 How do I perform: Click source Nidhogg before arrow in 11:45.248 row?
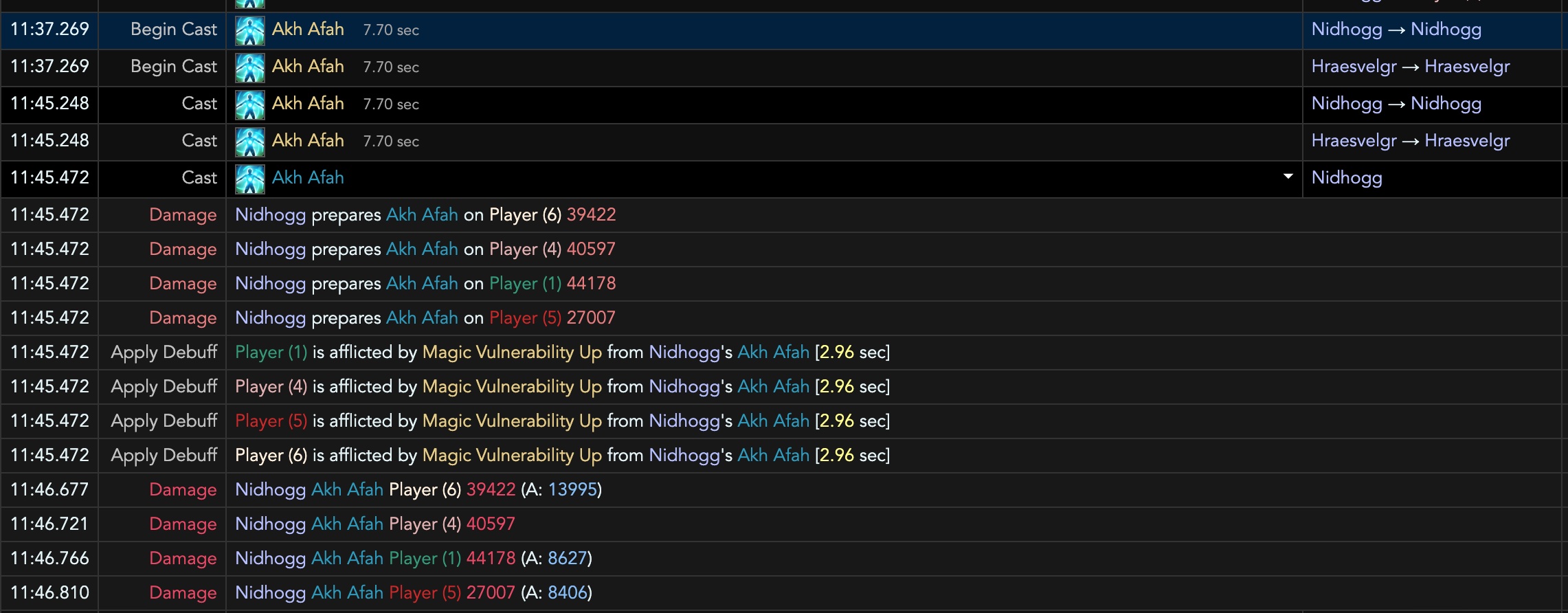click(x=1347, y=104)
